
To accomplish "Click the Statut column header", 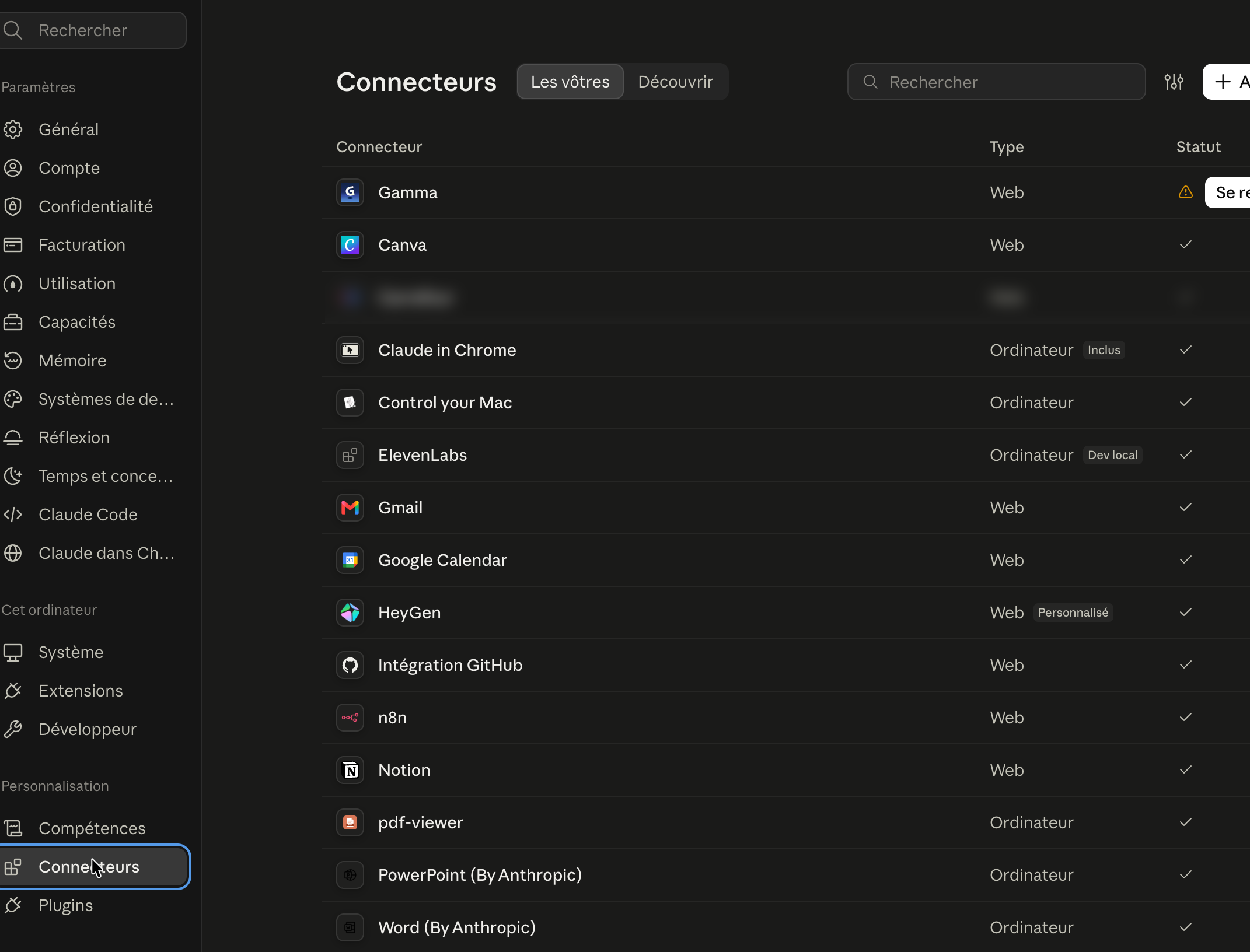I will coord(1199,147).
